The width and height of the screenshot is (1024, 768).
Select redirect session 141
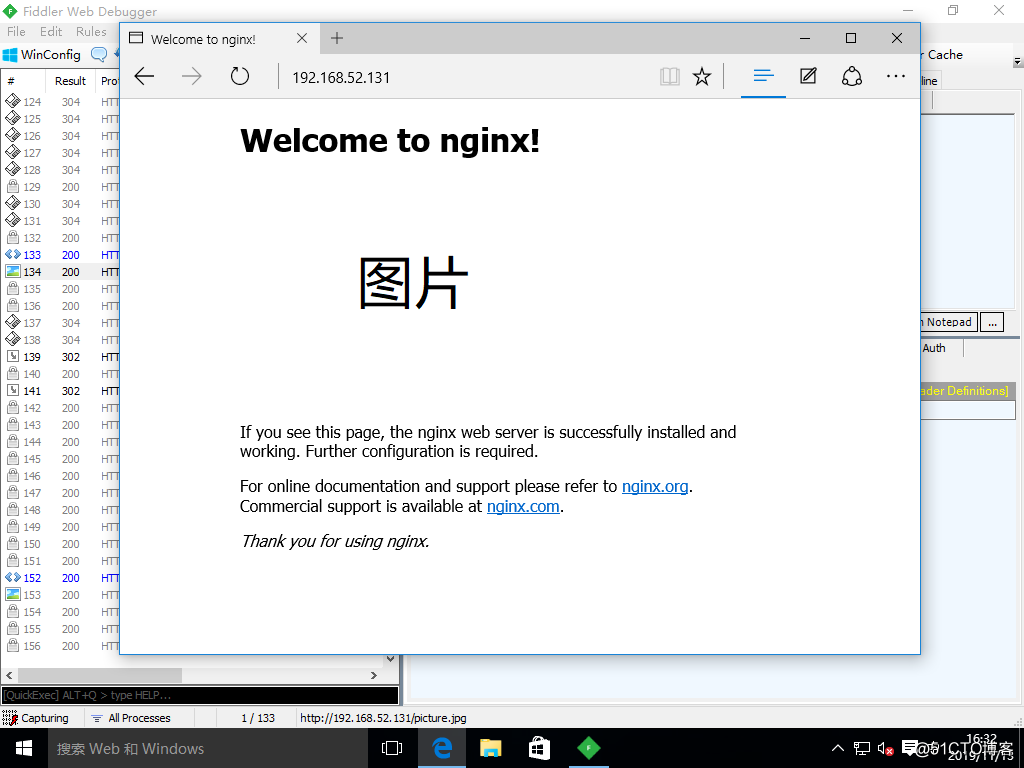click(62, 391)
